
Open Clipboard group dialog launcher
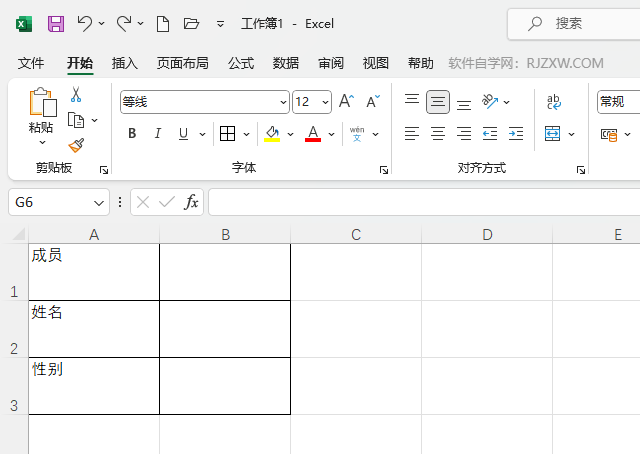(104, 170)
